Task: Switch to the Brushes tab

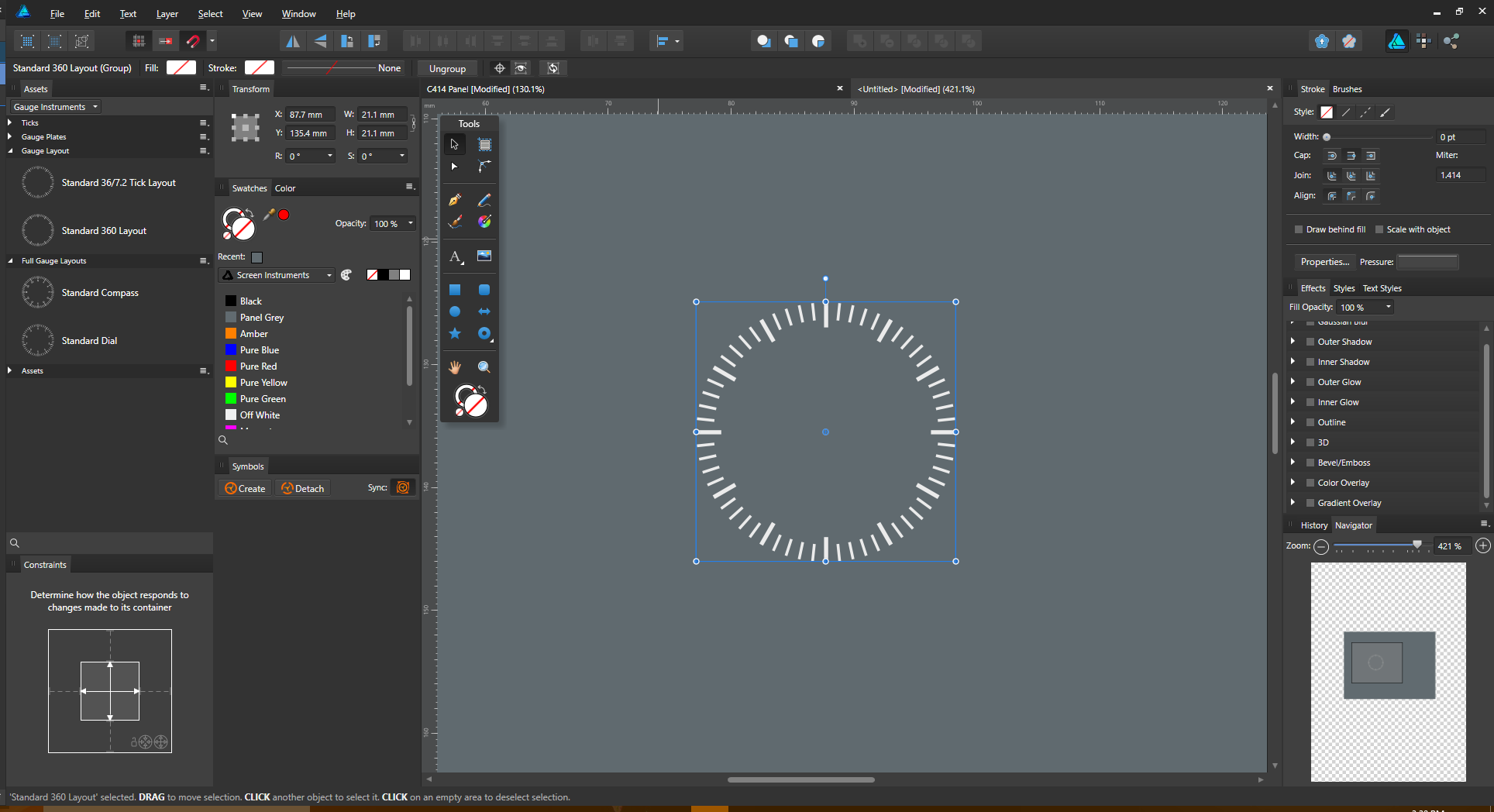Action: tap(1347, 89)
